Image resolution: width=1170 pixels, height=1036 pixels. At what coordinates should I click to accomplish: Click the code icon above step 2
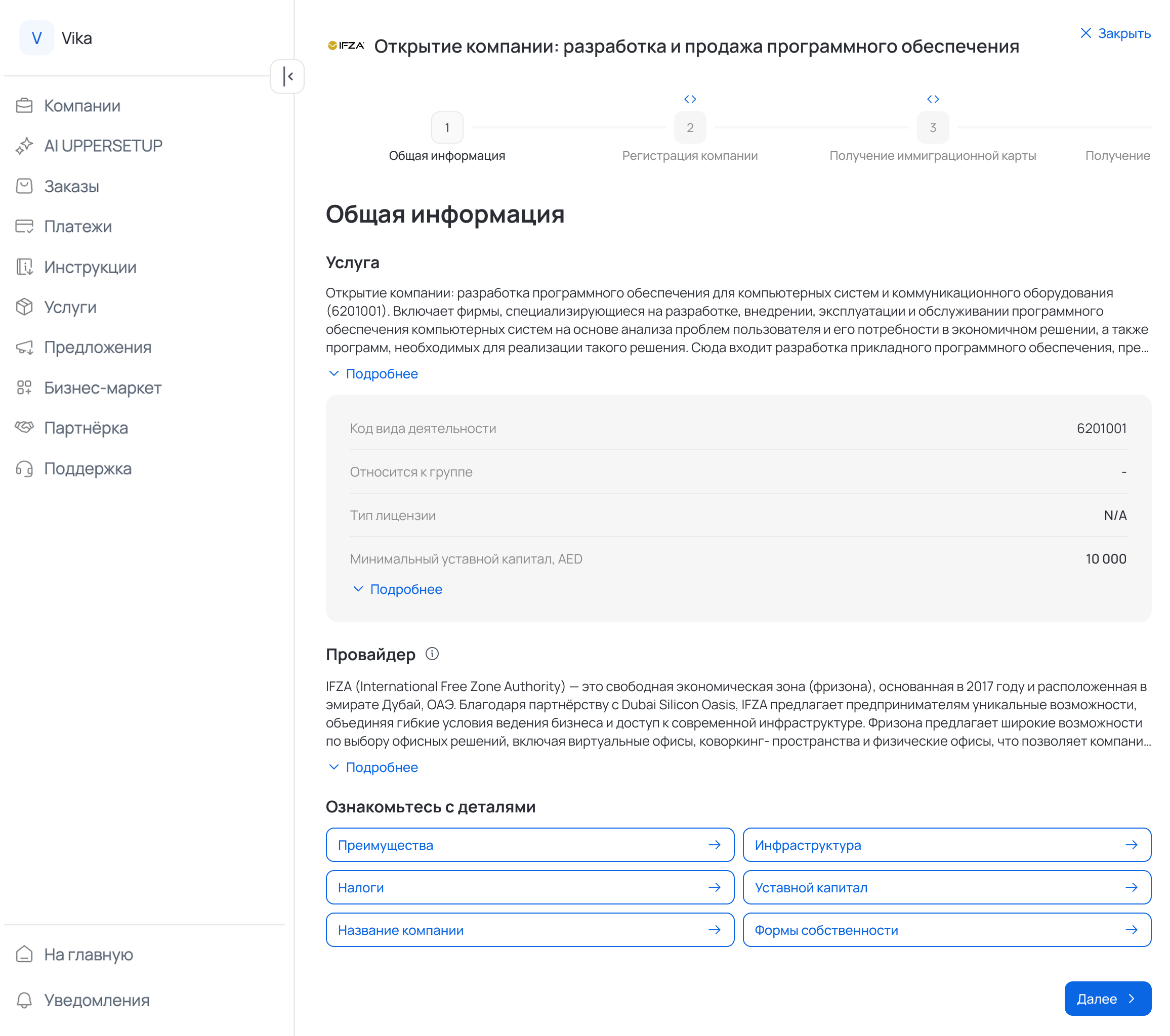pyautogui.click(x=690, y=99)
